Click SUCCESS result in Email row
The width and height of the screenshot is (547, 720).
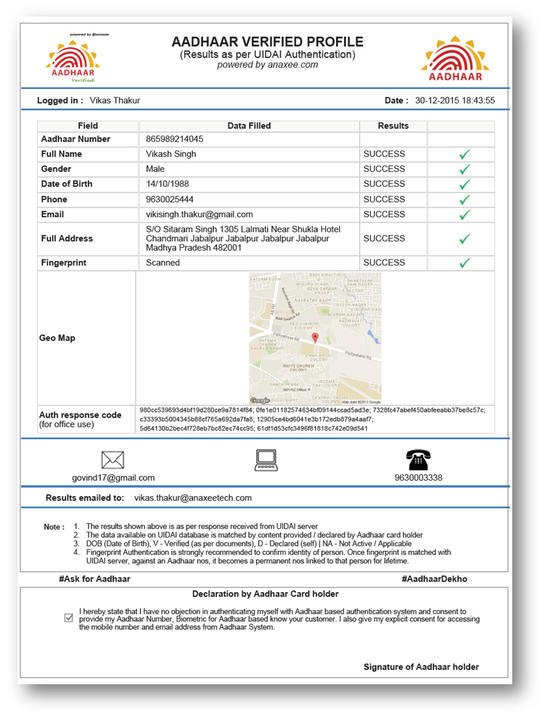(384, 214)
